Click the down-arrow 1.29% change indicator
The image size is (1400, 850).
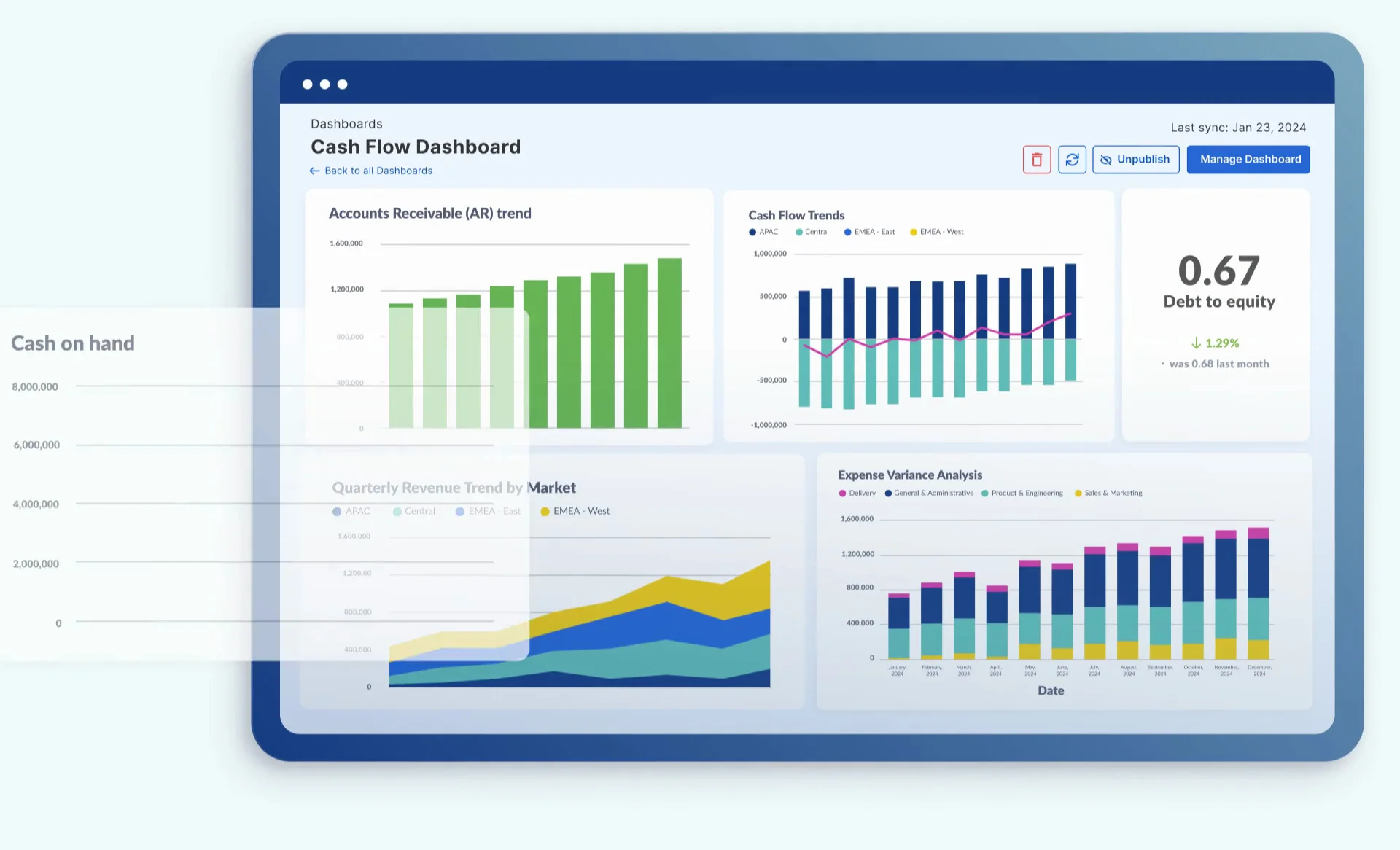(1215, 343)
